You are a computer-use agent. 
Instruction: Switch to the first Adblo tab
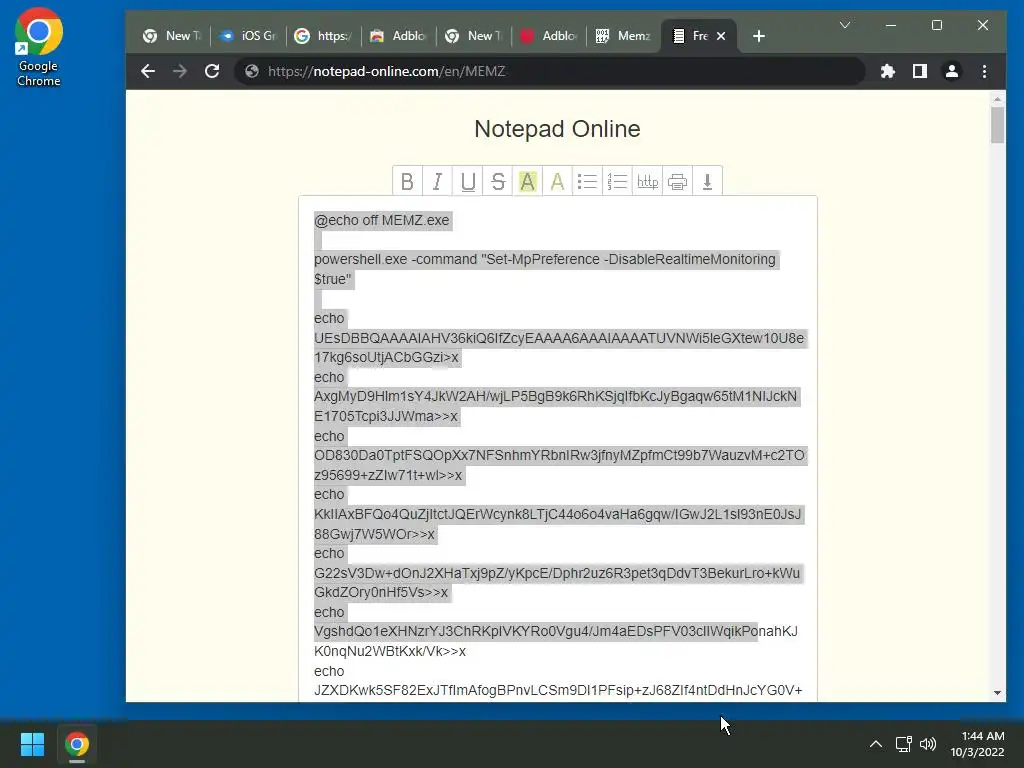398,36
